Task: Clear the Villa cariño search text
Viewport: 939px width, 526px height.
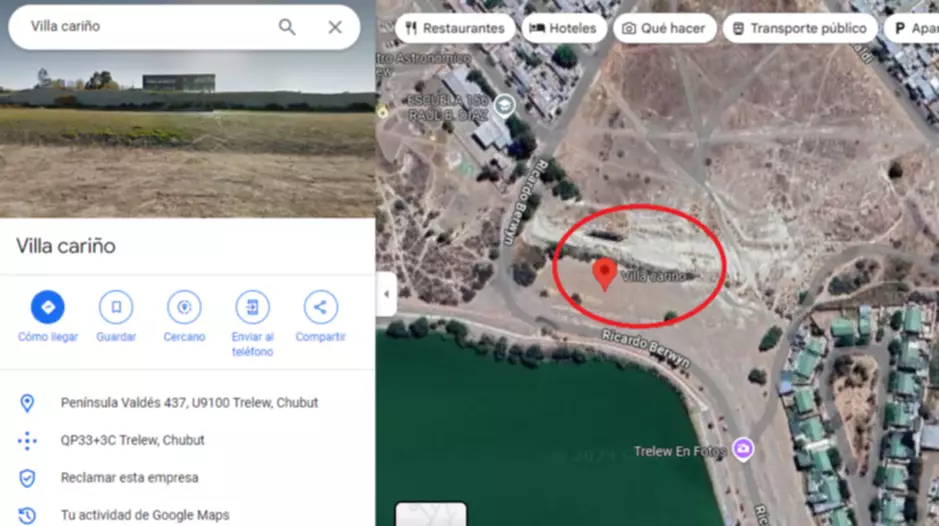Action: 335,27
